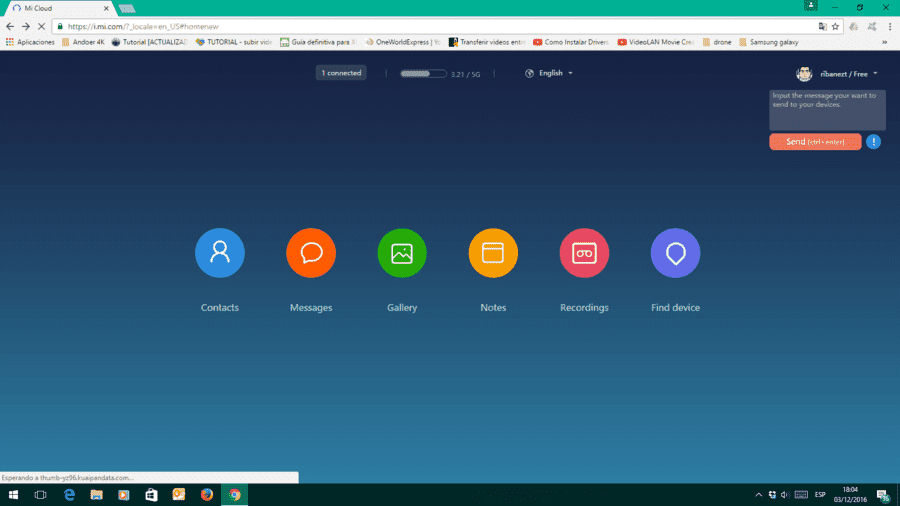The width and height of the screenshot is (900, 506).
Task: Click the 3.21 / 5G storage text
Action: pyautogui.click(x=465, y=75)
